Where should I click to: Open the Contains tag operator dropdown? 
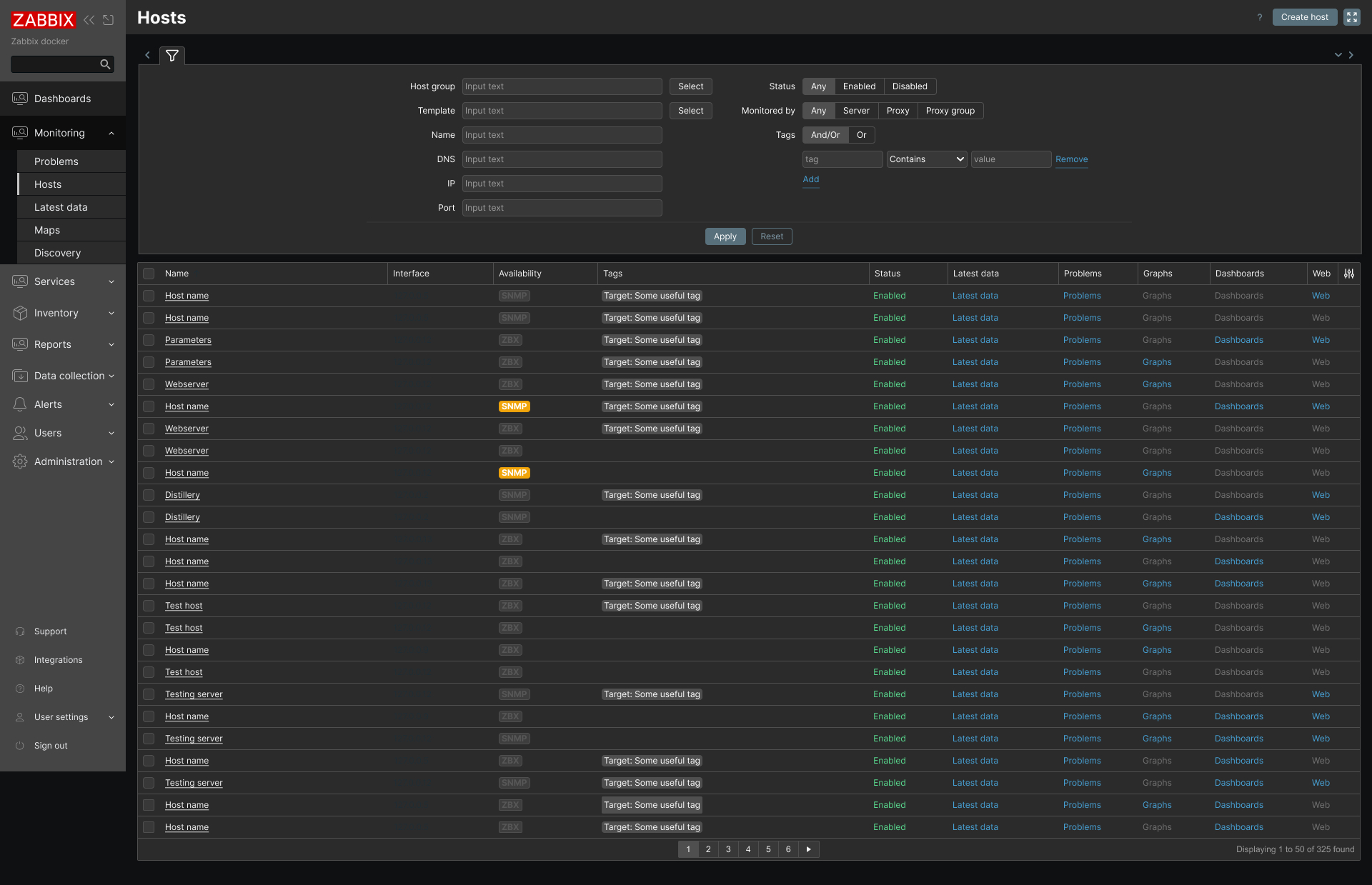(927, 159)
